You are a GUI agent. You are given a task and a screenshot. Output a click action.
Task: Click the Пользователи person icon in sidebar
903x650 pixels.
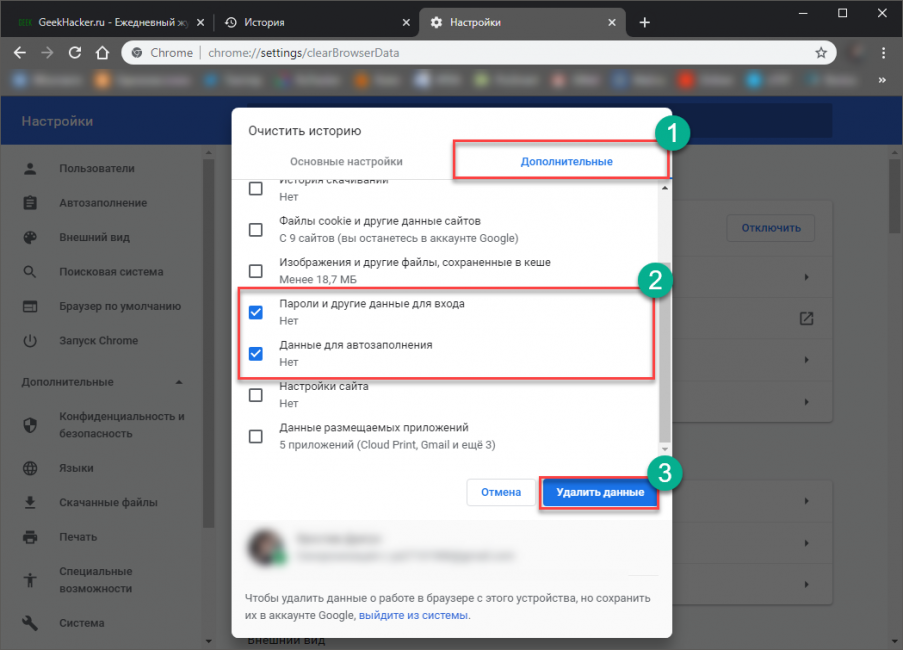tap(30, 169)
